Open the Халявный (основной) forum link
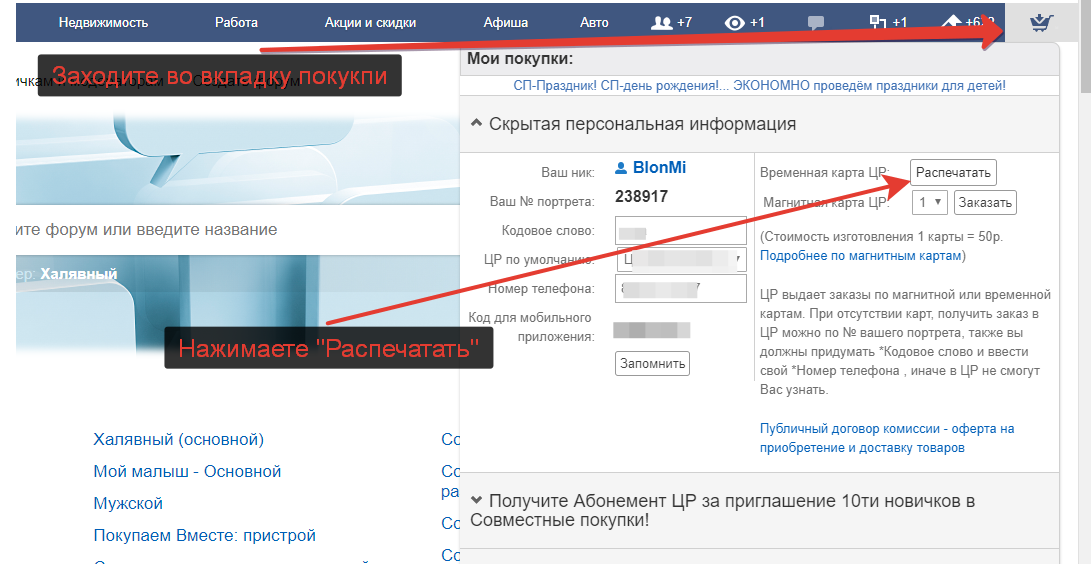This screenshot has height=564, width=1091. tap(179, 440)
